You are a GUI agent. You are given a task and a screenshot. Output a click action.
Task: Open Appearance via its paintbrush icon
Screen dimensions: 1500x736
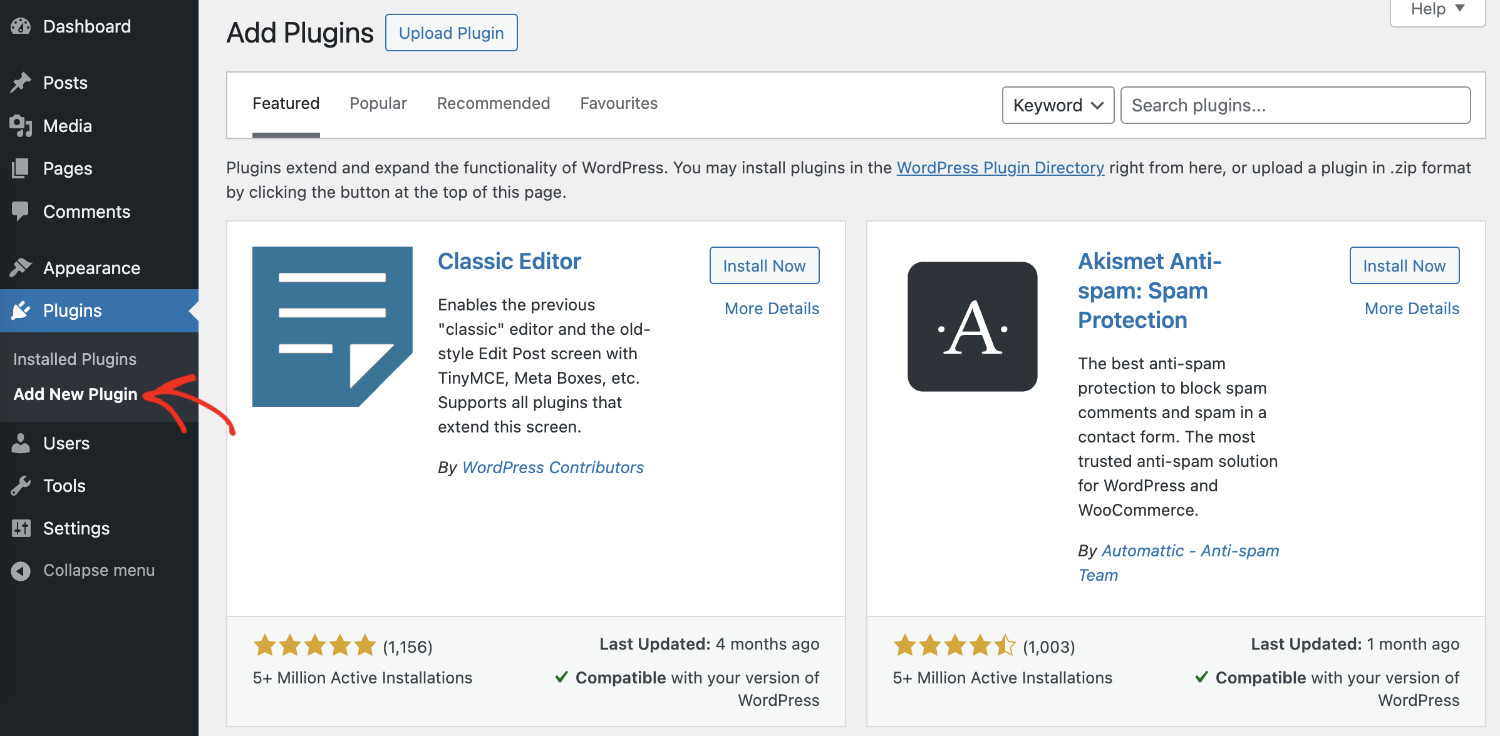(22, 267)
